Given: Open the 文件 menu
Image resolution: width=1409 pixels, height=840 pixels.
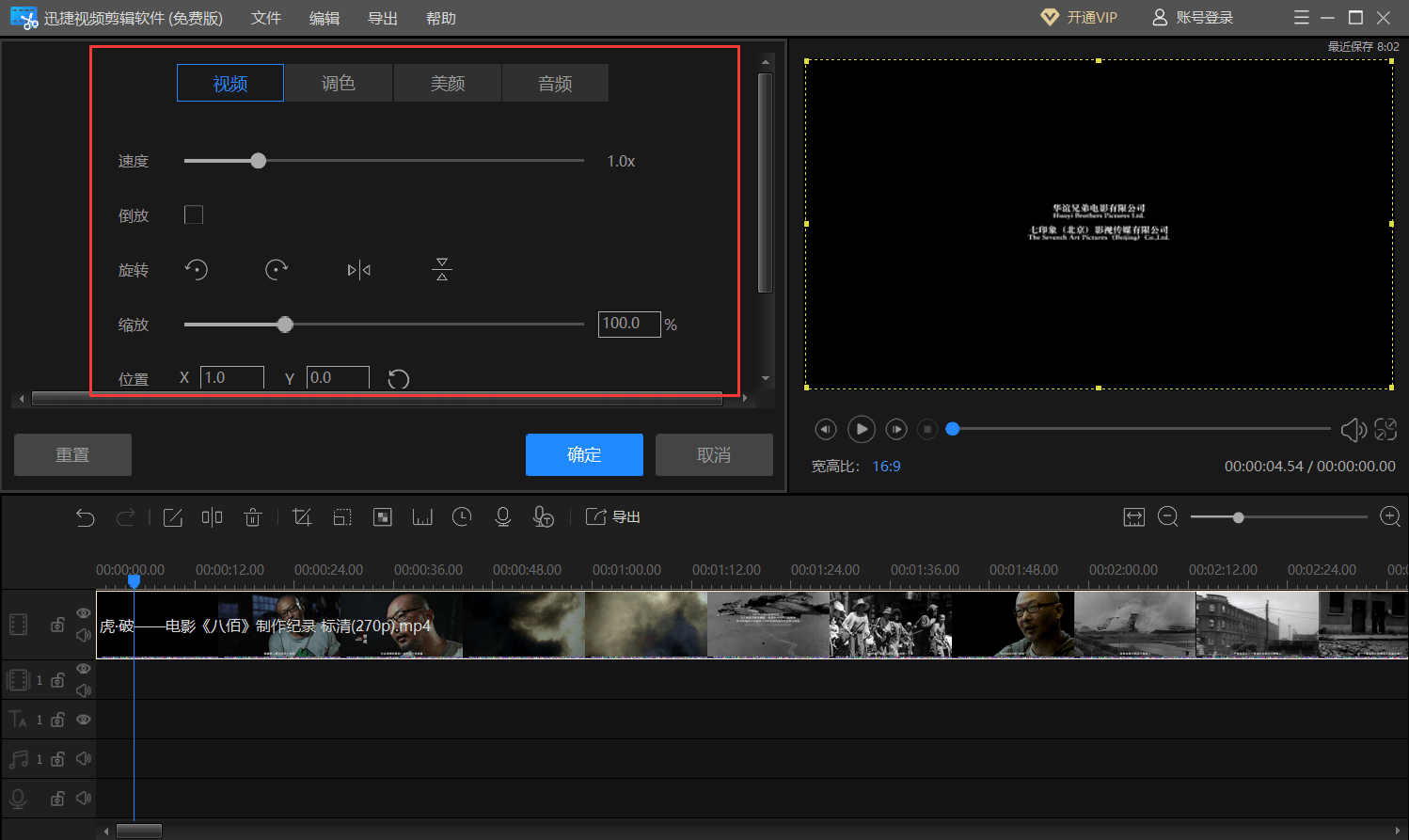Looking at the screenshot, I should [x=266, y=19].
